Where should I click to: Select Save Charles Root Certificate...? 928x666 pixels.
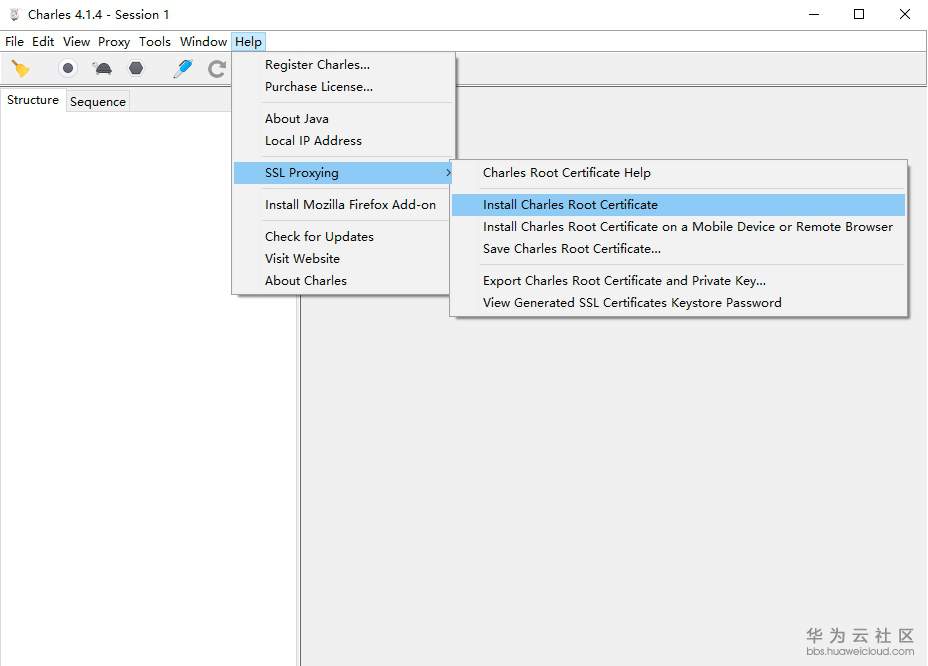(x=678, y=249)
